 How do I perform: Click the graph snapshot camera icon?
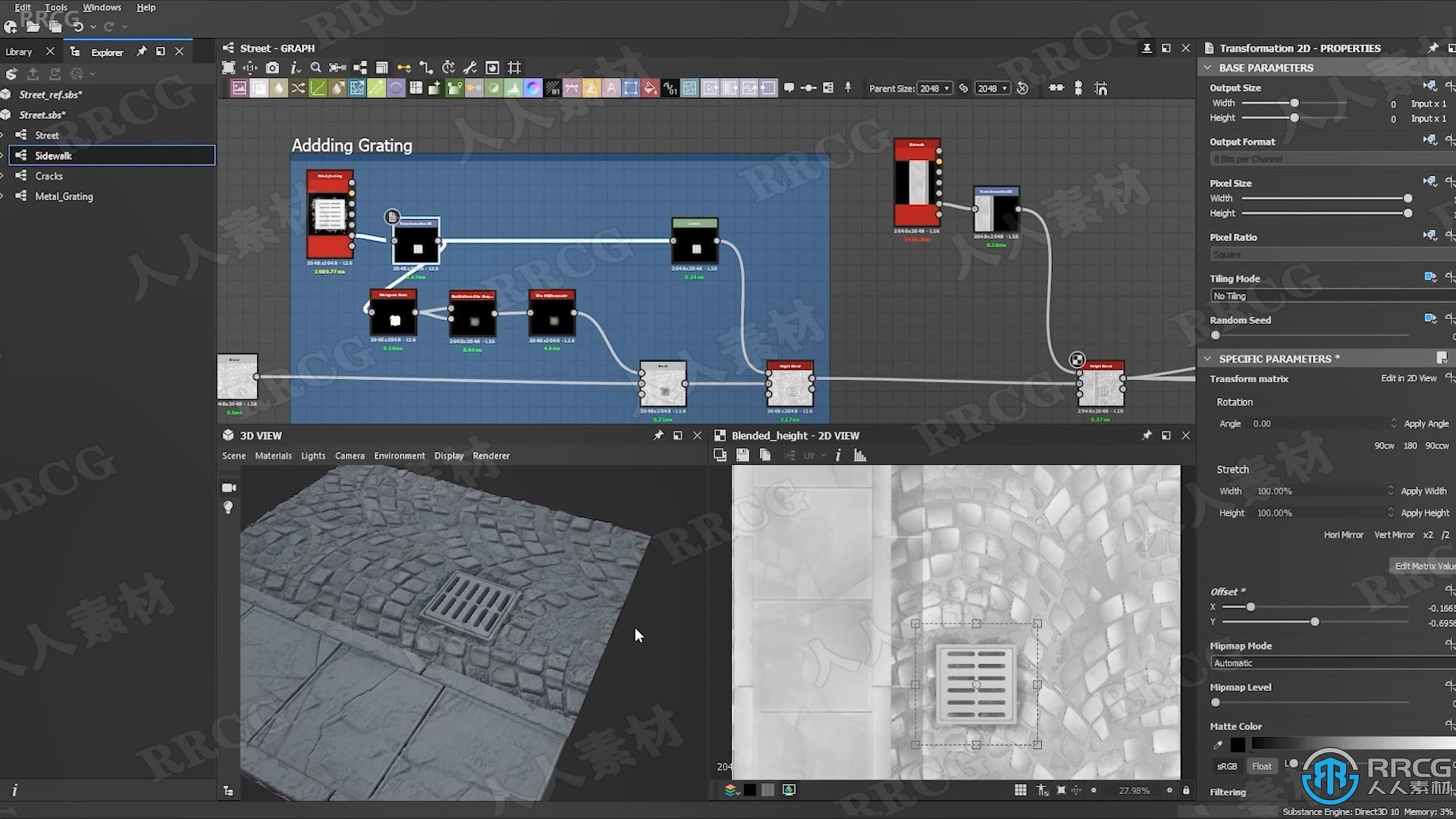click(x=272, y=67)
